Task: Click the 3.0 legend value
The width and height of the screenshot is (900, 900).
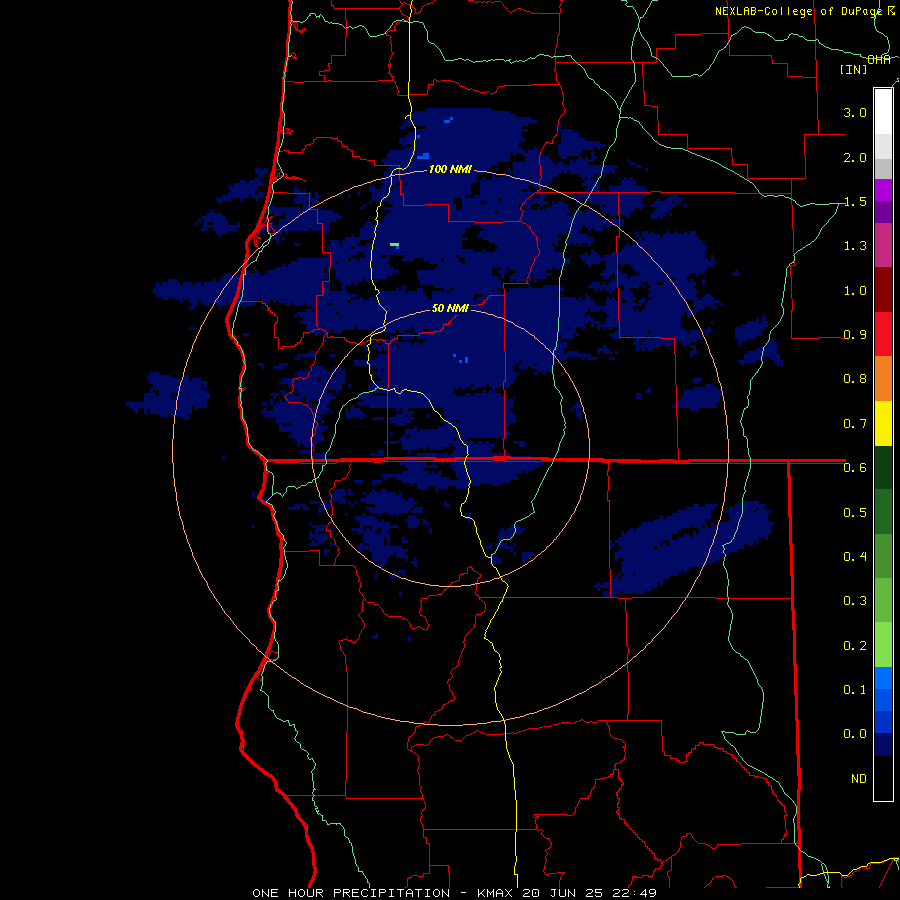Action: point(855,112)
